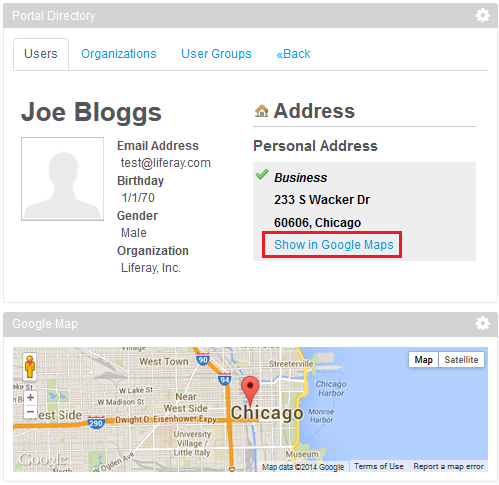Click Show in Google Maps link
The height and width of the screenshot is (485, 499).
tap(334, 245)
